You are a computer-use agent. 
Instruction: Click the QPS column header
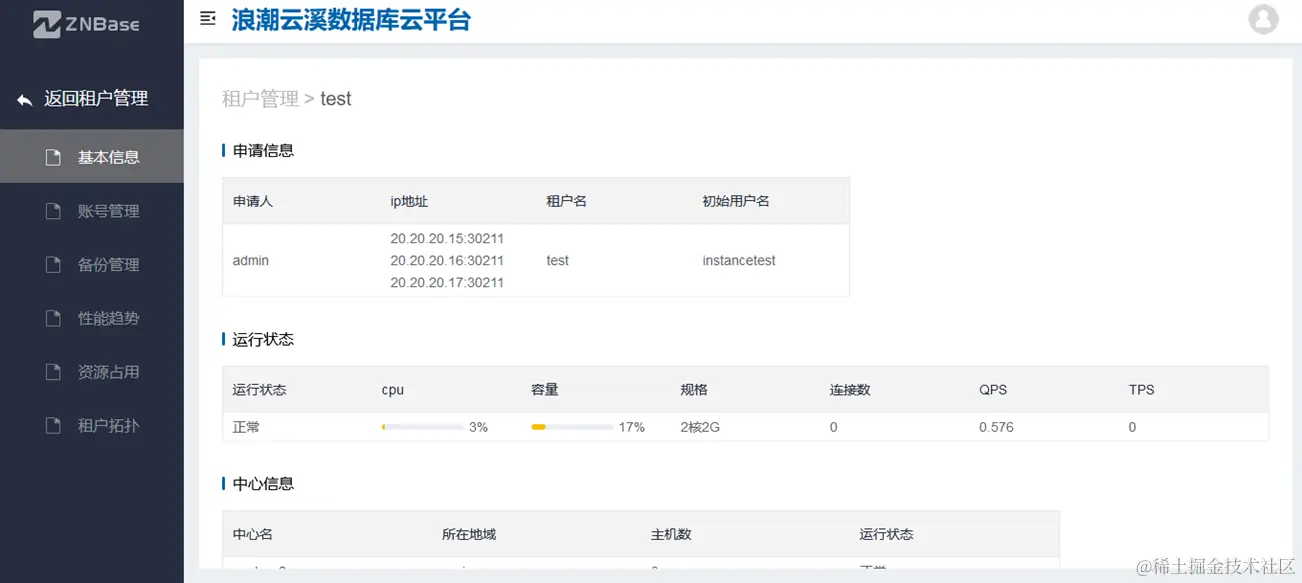click(x=993, y=390)
